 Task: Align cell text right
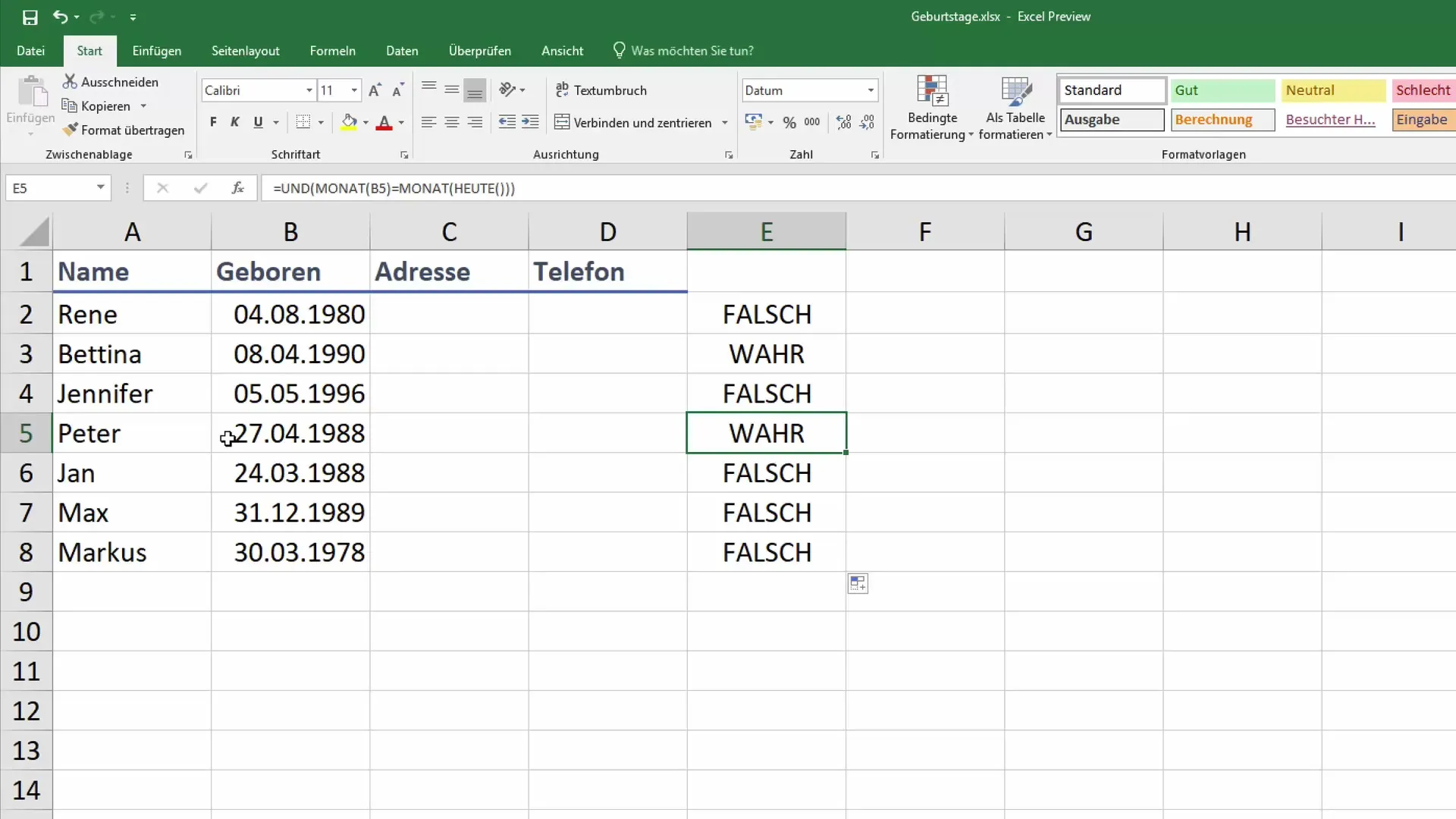point(475,122)
